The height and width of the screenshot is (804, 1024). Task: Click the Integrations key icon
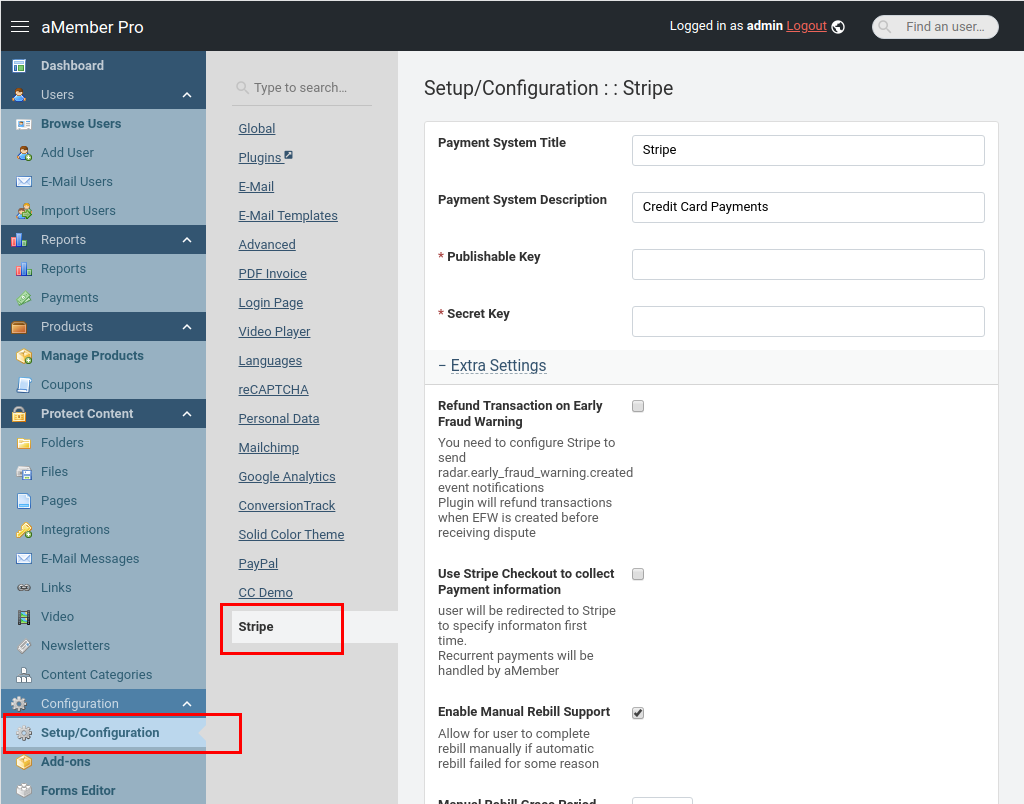tap(24, 530)
